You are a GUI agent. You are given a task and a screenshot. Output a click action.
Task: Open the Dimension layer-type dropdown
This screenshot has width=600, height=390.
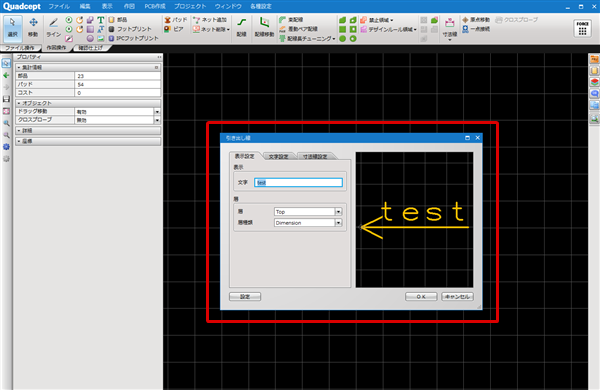pyautogui.click(x=338, y=223)
